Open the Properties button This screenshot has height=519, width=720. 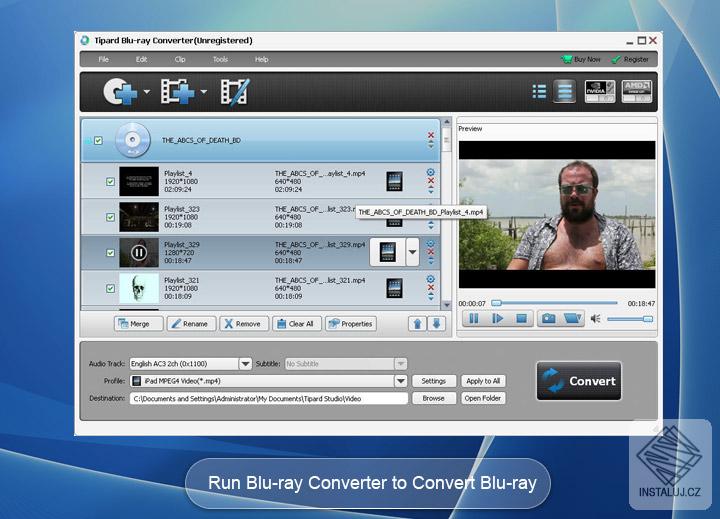[351, 324]
